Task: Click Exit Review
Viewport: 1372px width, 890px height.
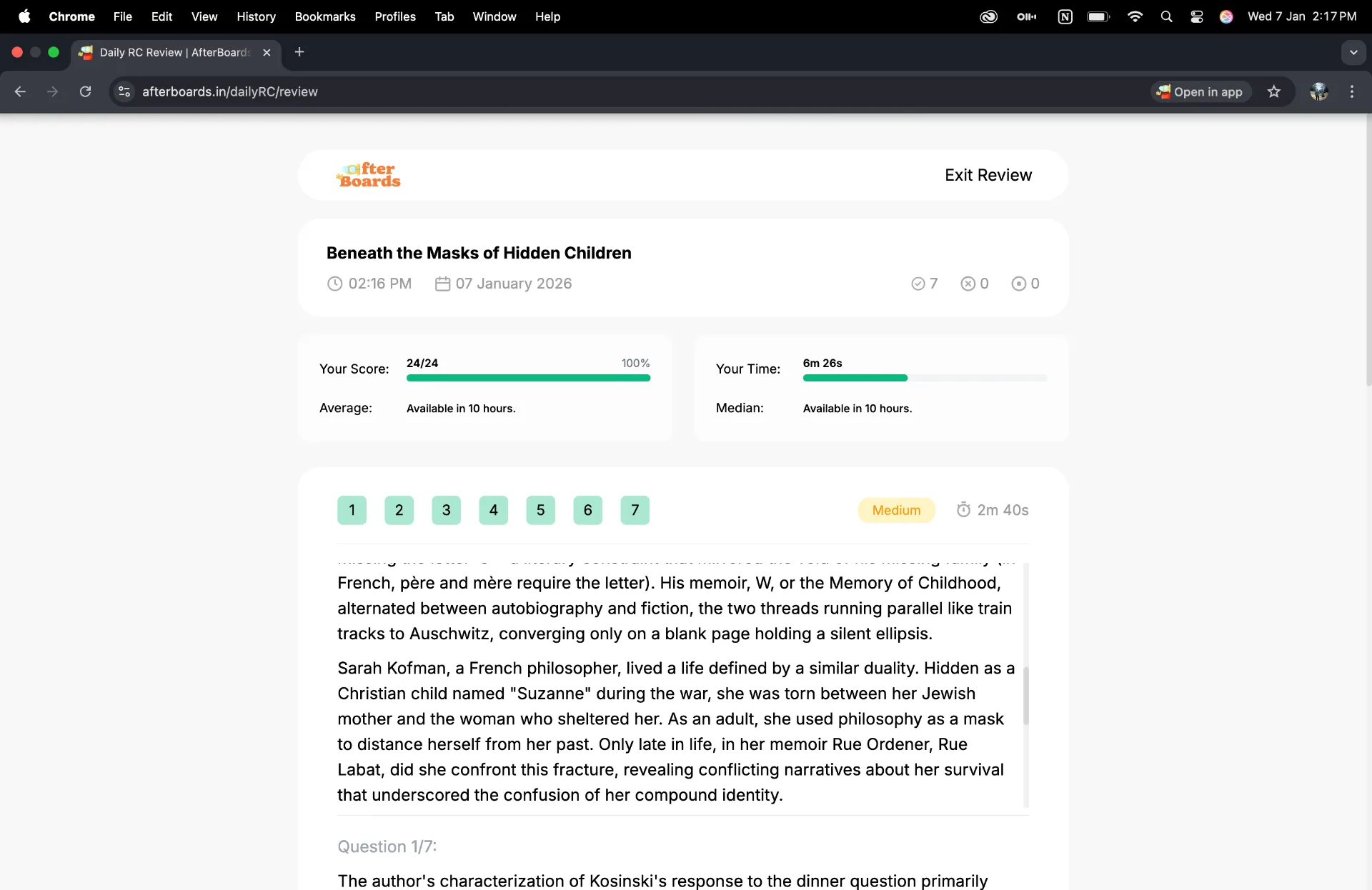Action: 988,175
